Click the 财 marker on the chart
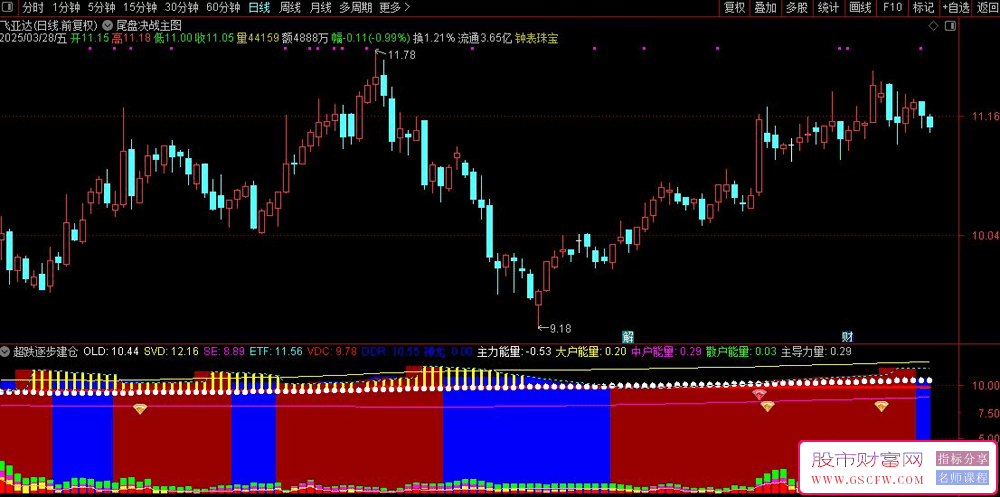 846,337
